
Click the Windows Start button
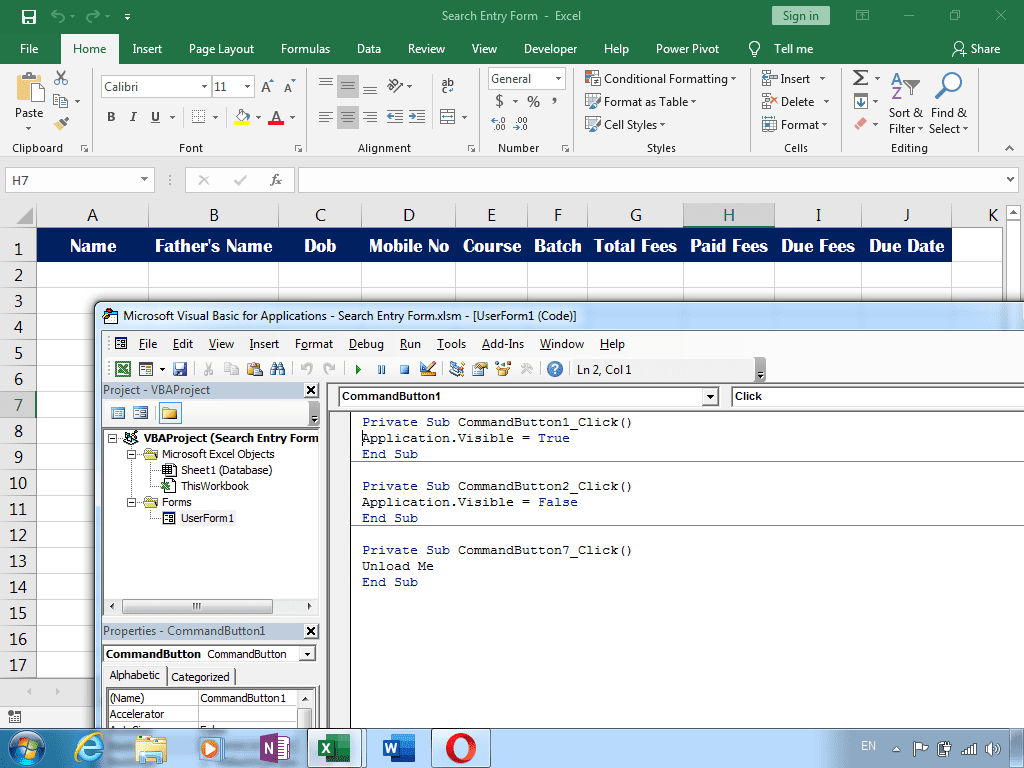(x=26, y=748)
